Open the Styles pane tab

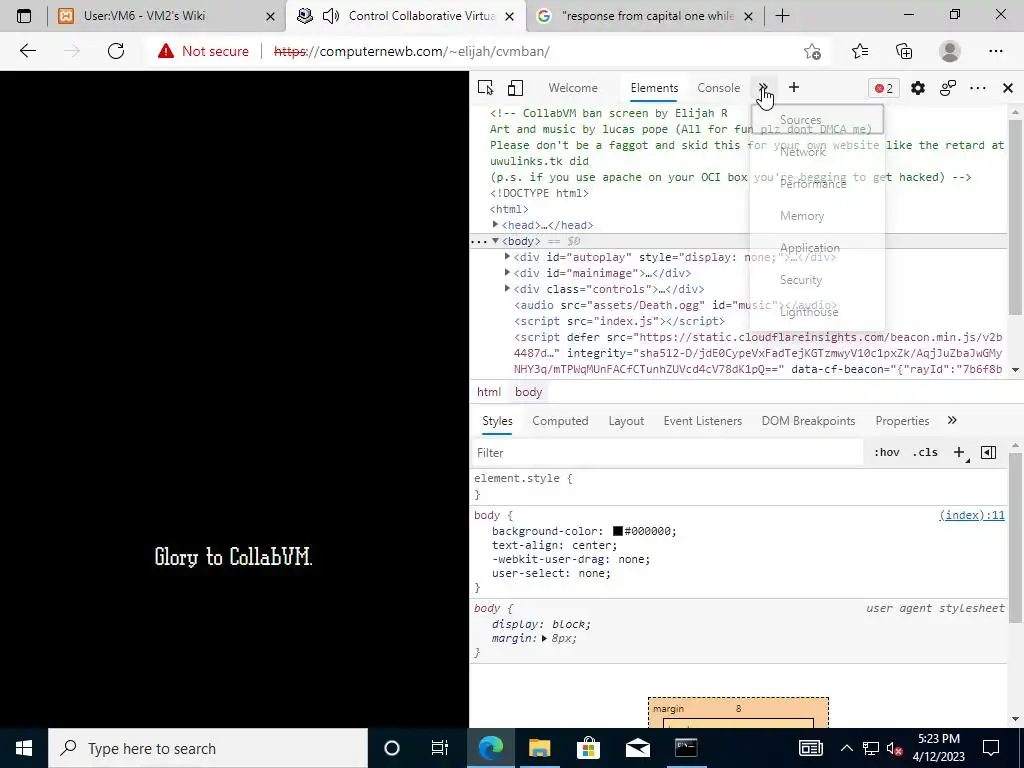pyautogui.click(x=497, y=421)
